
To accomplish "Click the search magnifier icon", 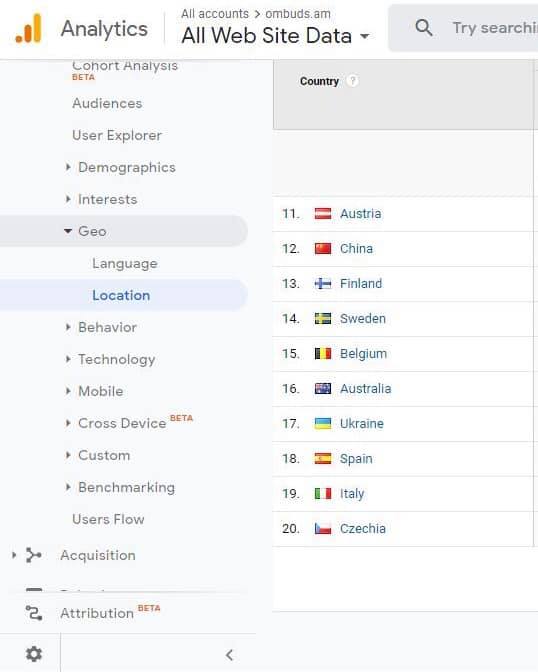I will click(424, 28).
